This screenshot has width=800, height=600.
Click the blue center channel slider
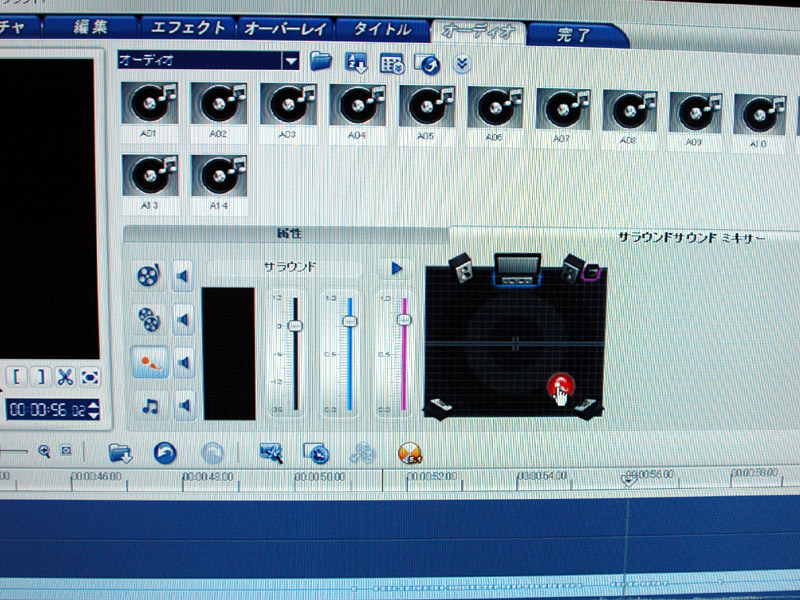pos(349,321)
